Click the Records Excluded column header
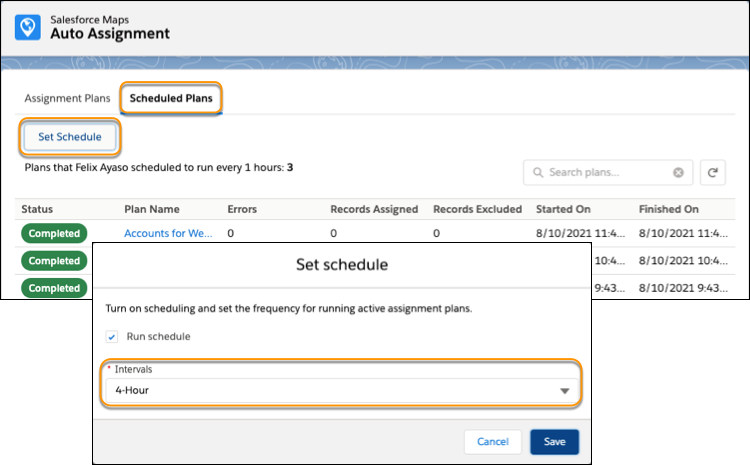 point(477,209)
